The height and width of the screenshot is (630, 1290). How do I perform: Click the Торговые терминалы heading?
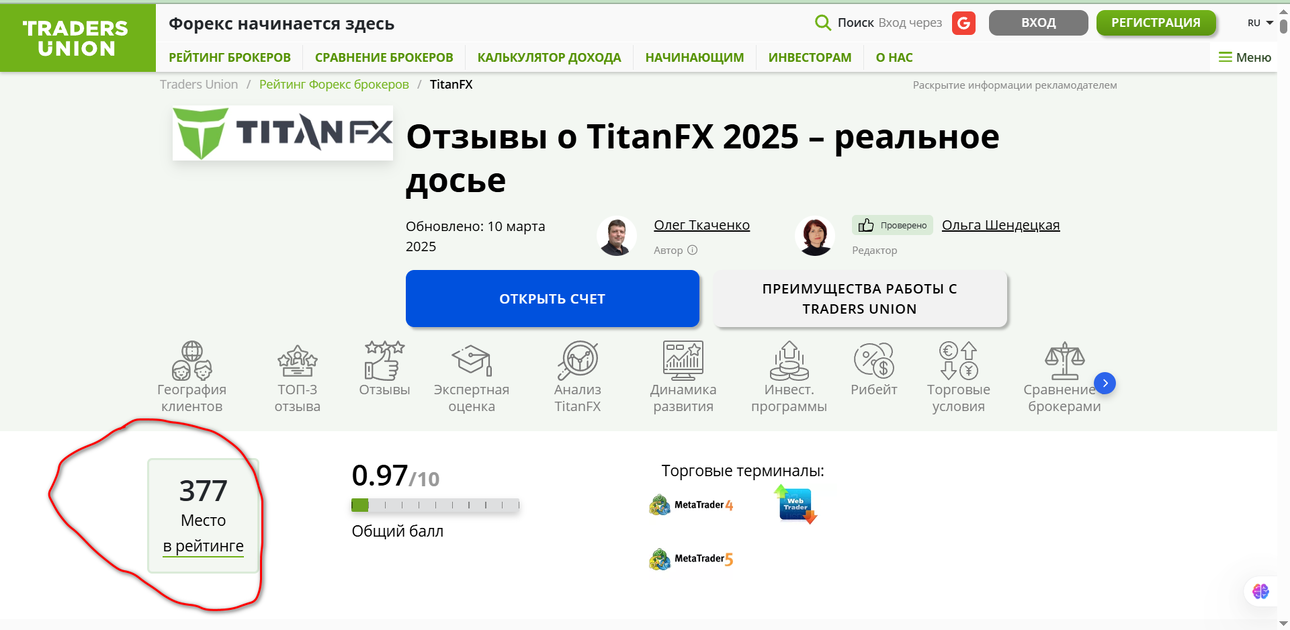743,471
